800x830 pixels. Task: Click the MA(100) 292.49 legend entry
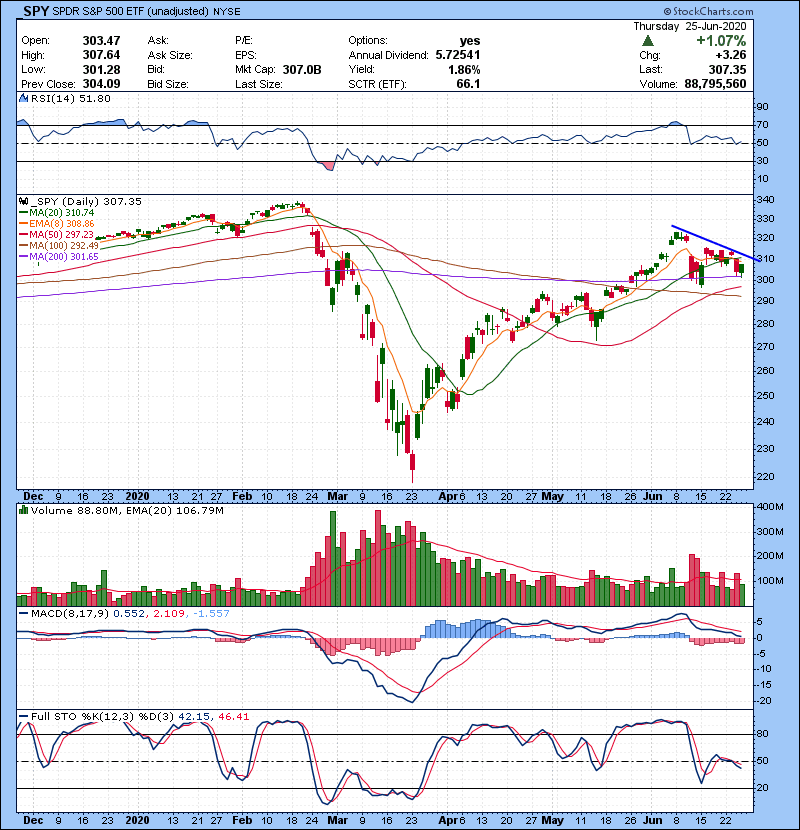coord(64,246)
